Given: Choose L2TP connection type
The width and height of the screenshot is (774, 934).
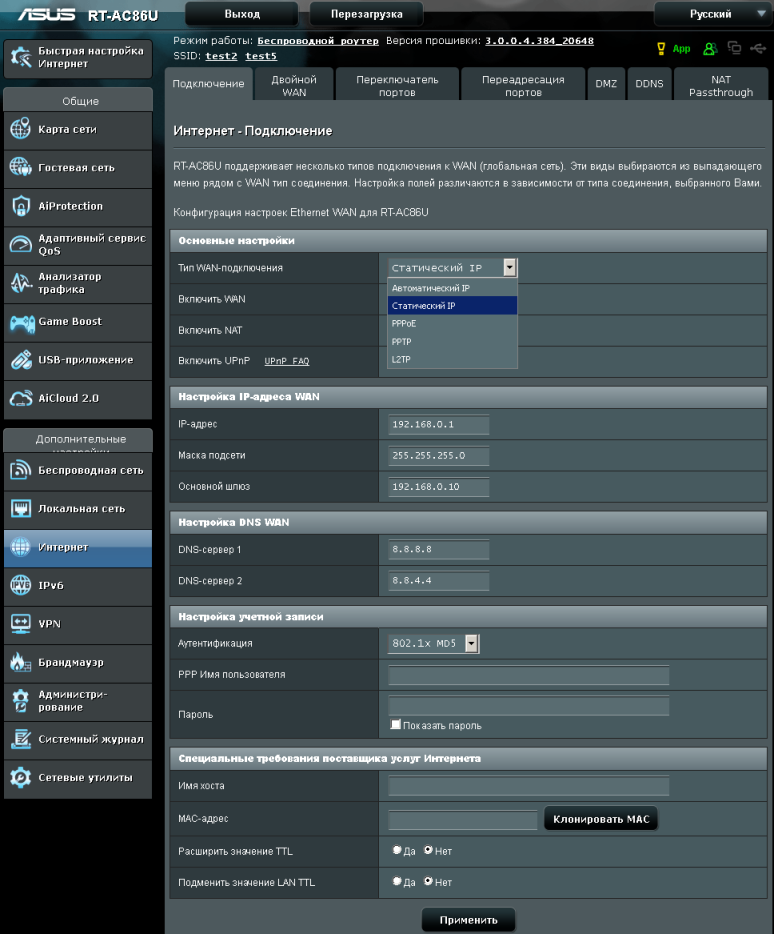Looking at the screenshot, I should click(452, 359).
